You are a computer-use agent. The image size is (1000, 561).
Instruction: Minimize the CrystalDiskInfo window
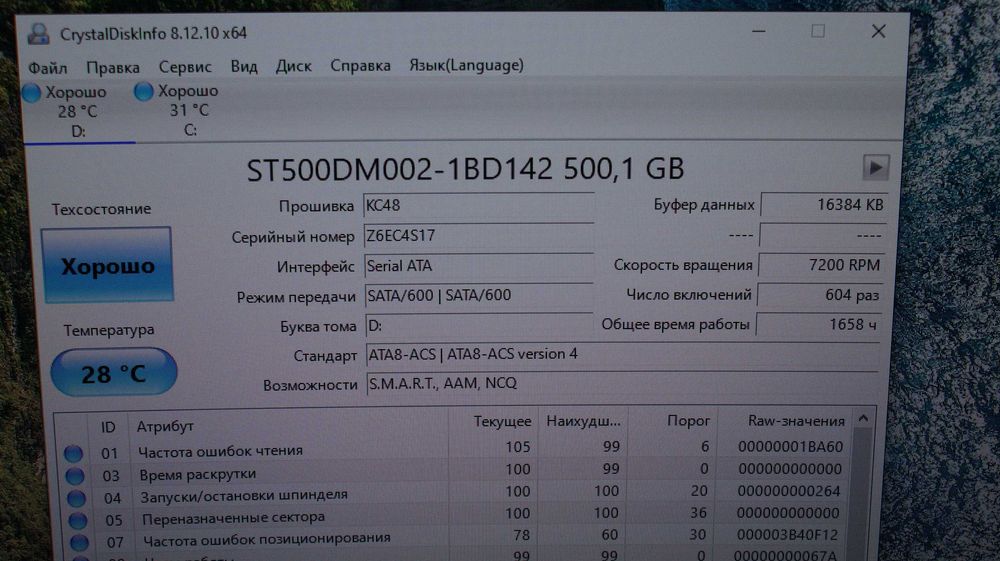click(758, 31)
